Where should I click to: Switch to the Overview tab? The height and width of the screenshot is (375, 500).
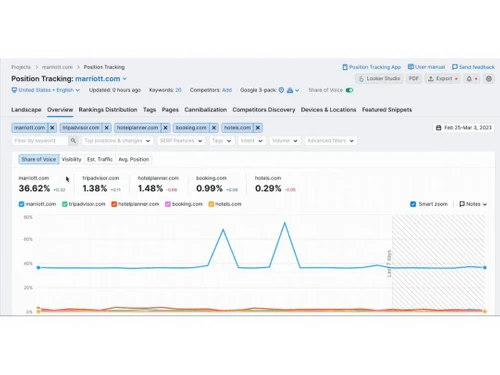60,110
